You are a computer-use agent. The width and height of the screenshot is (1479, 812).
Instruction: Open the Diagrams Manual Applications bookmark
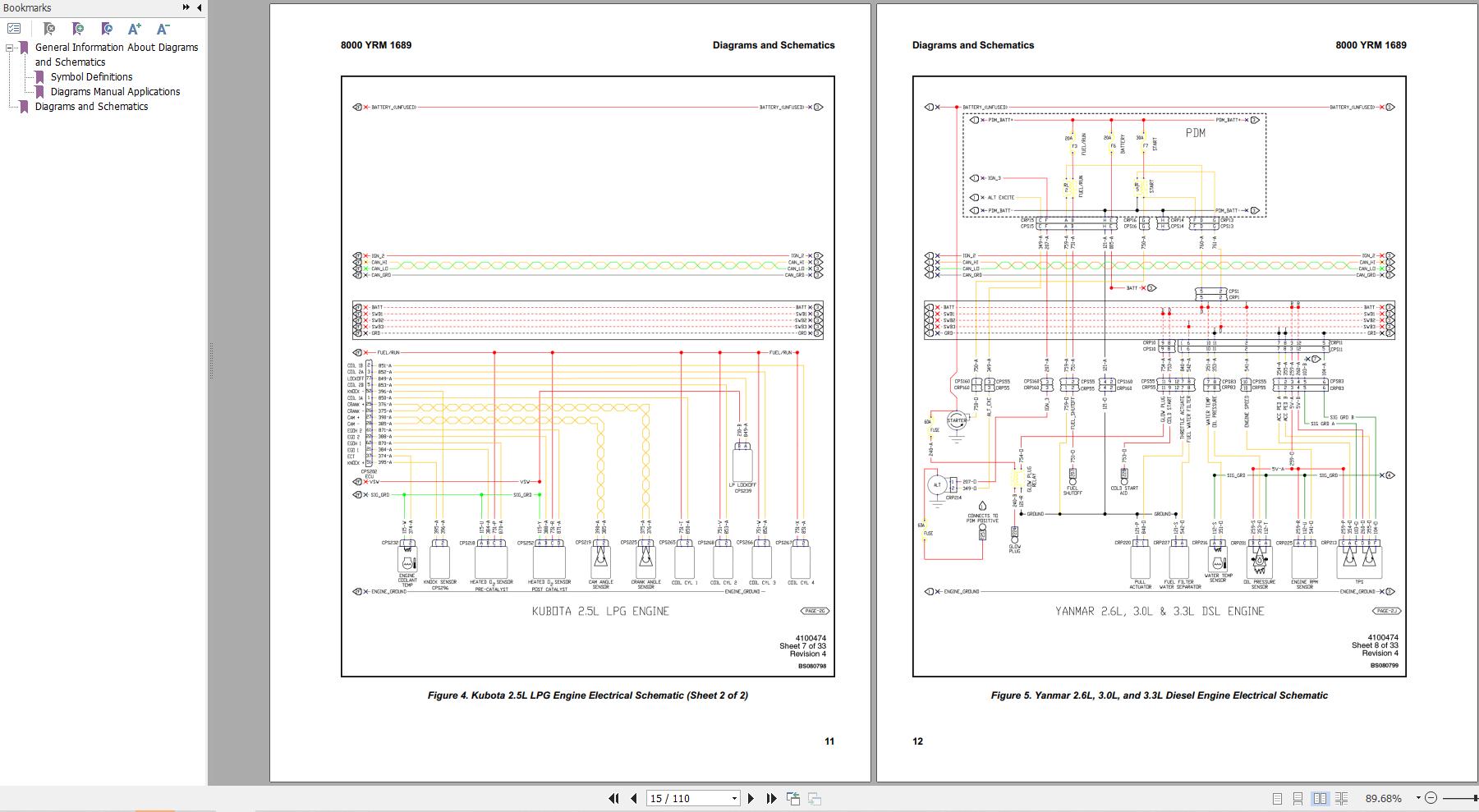[115, 92]
